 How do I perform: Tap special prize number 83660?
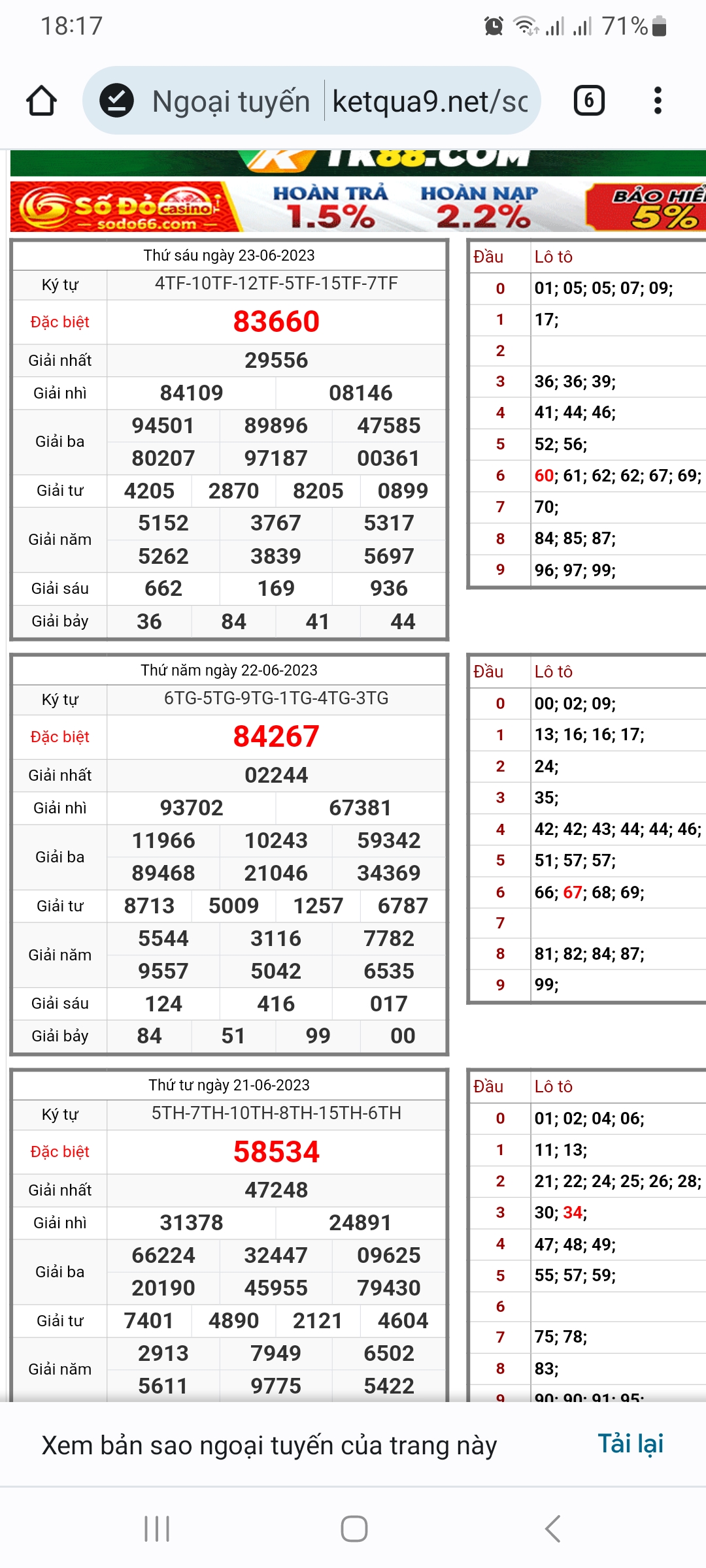[276, 321]
